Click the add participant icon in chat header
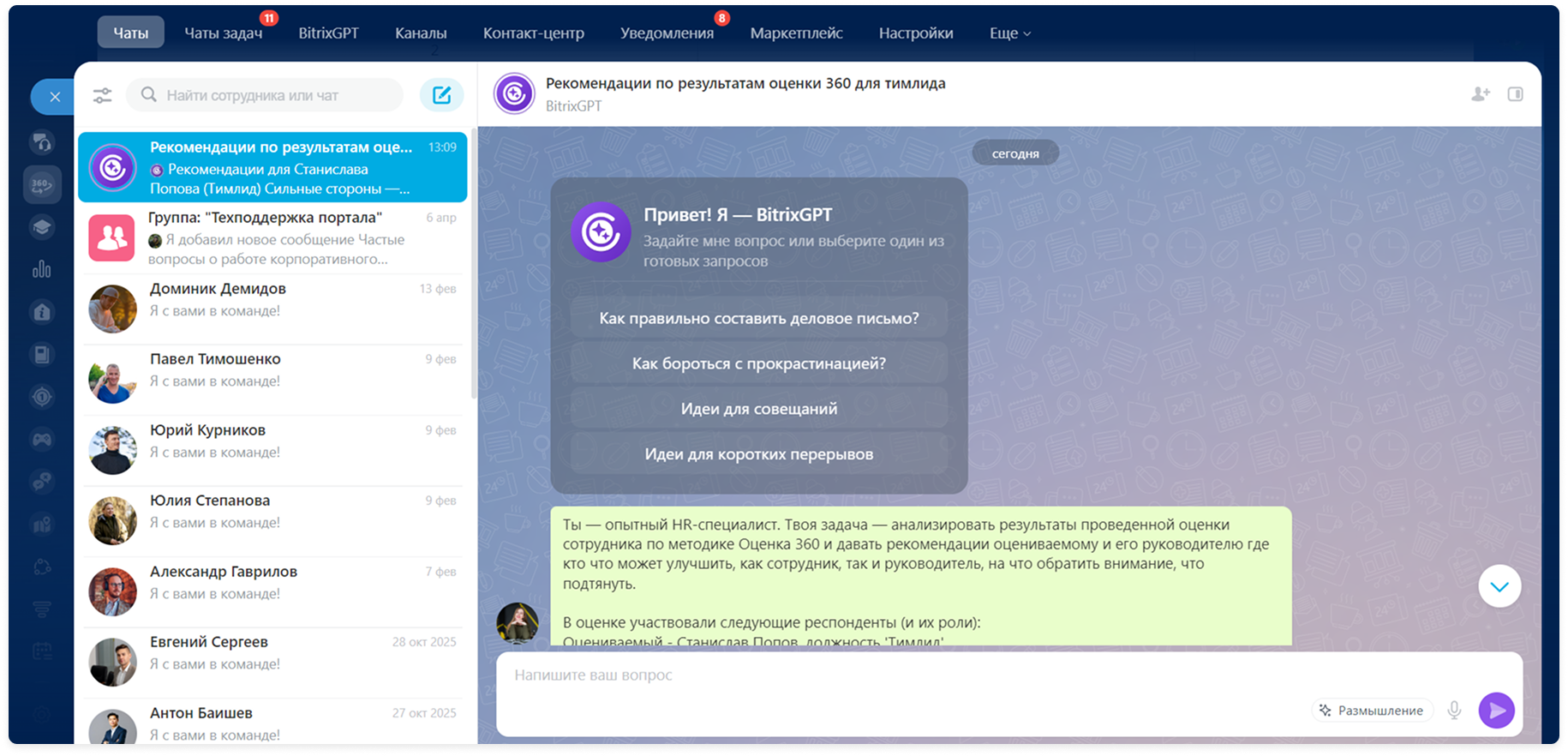The width and height of the screenshot is (1568, 756). pos(1481,94)
